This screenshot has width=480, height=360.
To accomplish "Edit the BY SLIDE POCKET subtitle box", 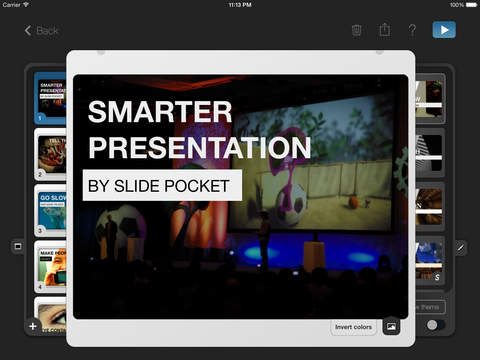I will (162, 185).
